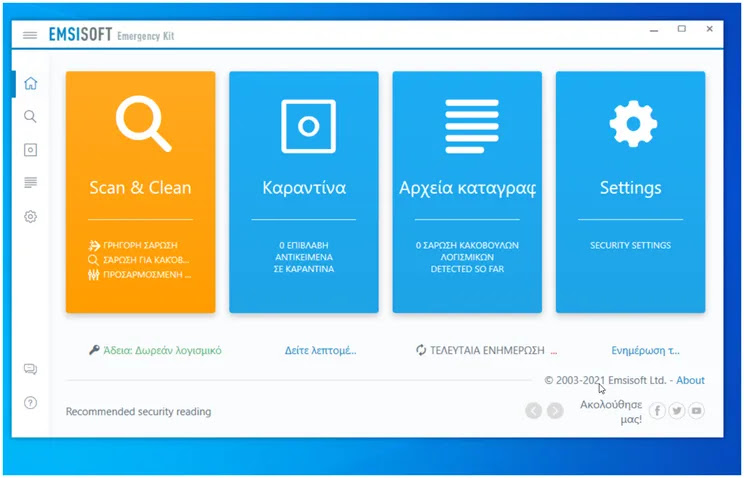Open Scan via sidebar magnifier icon
Image resolution: width=744 pixels, height=478 pixels.
point(30,116)
